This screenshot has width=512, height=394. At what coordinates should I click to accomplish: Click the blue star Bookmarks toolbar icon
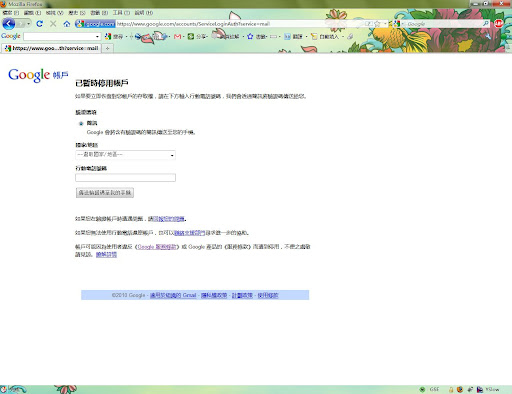(x=250, y=36)
